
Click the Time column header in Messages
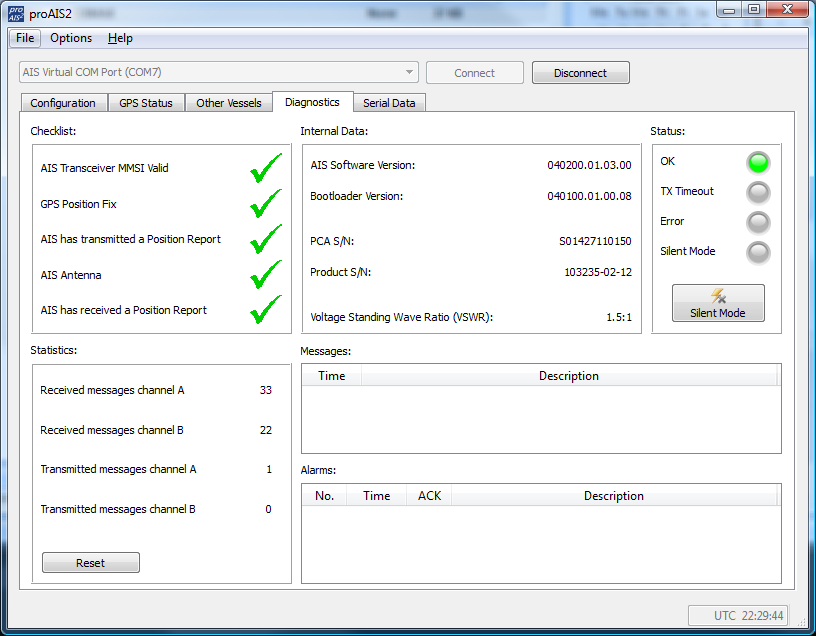(x=332, y=376)
